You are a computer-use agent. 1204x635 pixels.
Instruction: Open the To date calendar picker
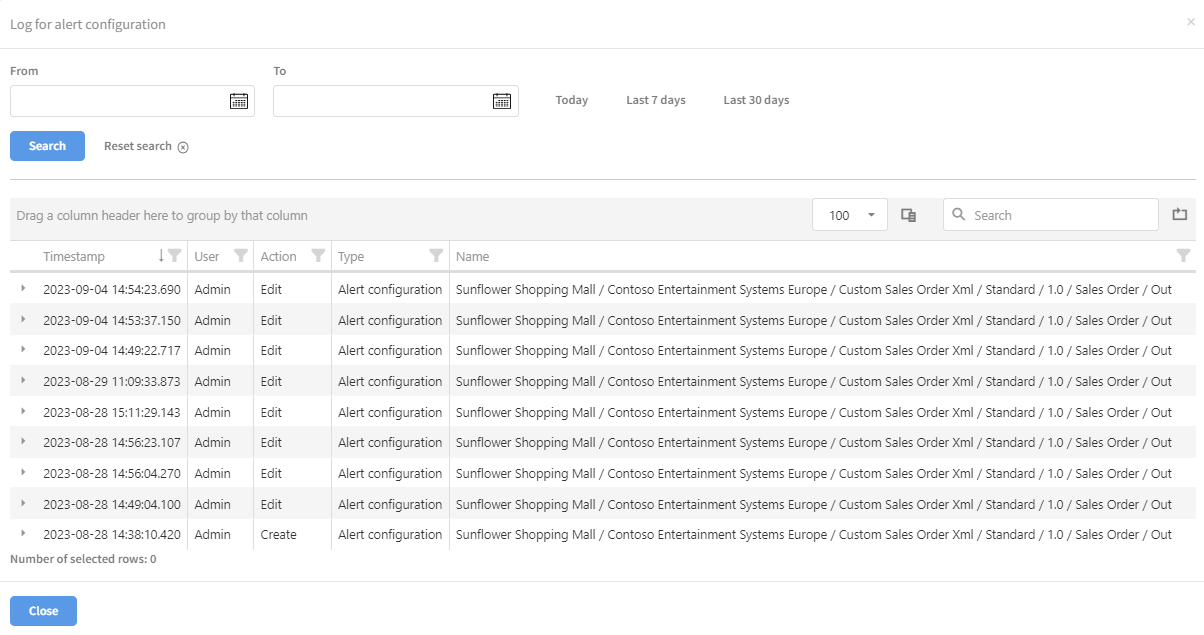click(502, 101)
